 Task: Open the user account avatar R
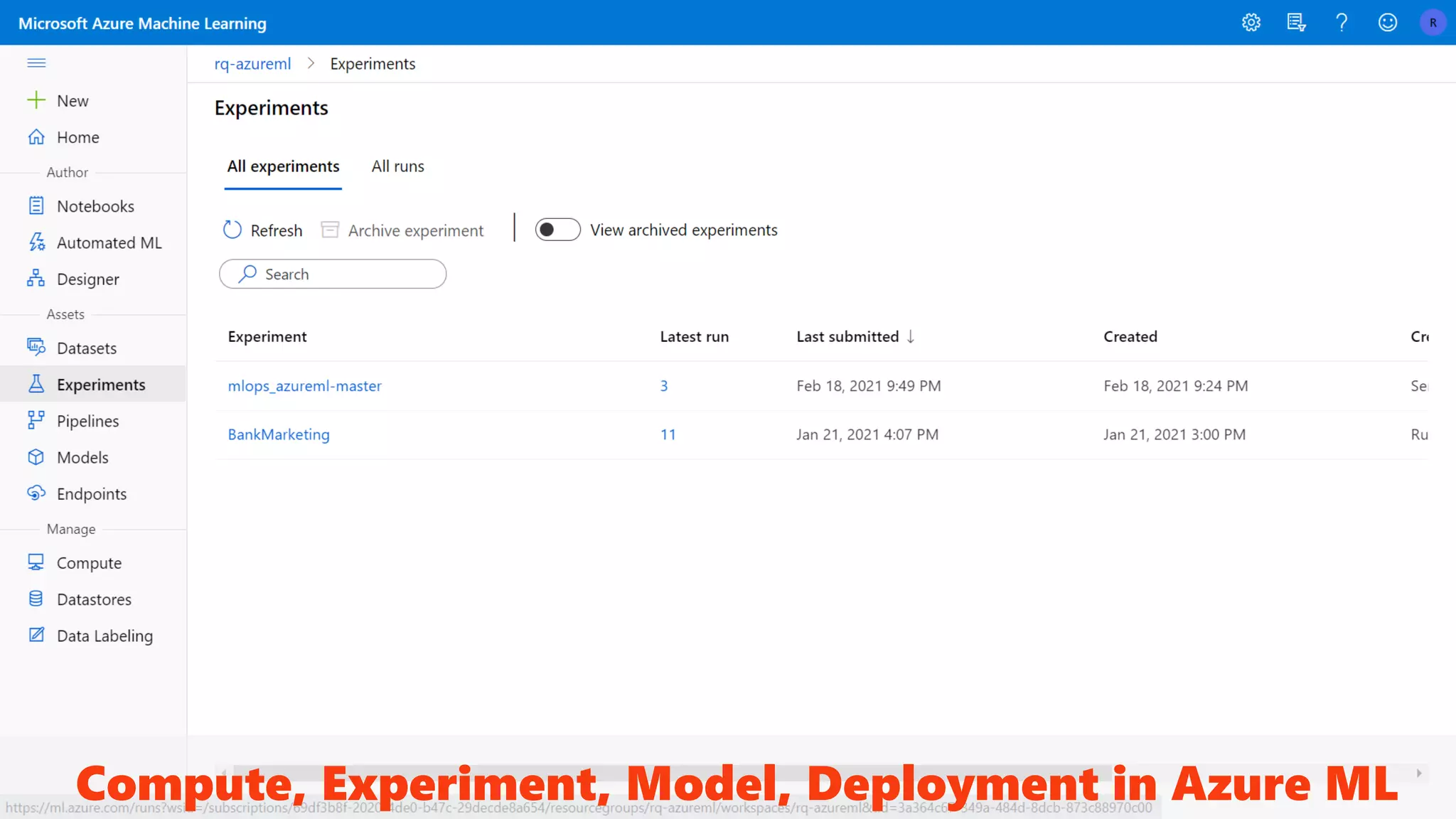(x=1433, y=23)
